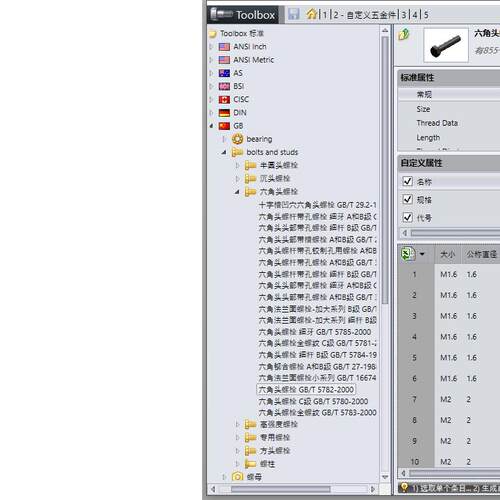Image resolution: width=500 pixels, height=500 pixels.
Task: Click the bolt preview thumbnail
Action: [x=446, y=45]
